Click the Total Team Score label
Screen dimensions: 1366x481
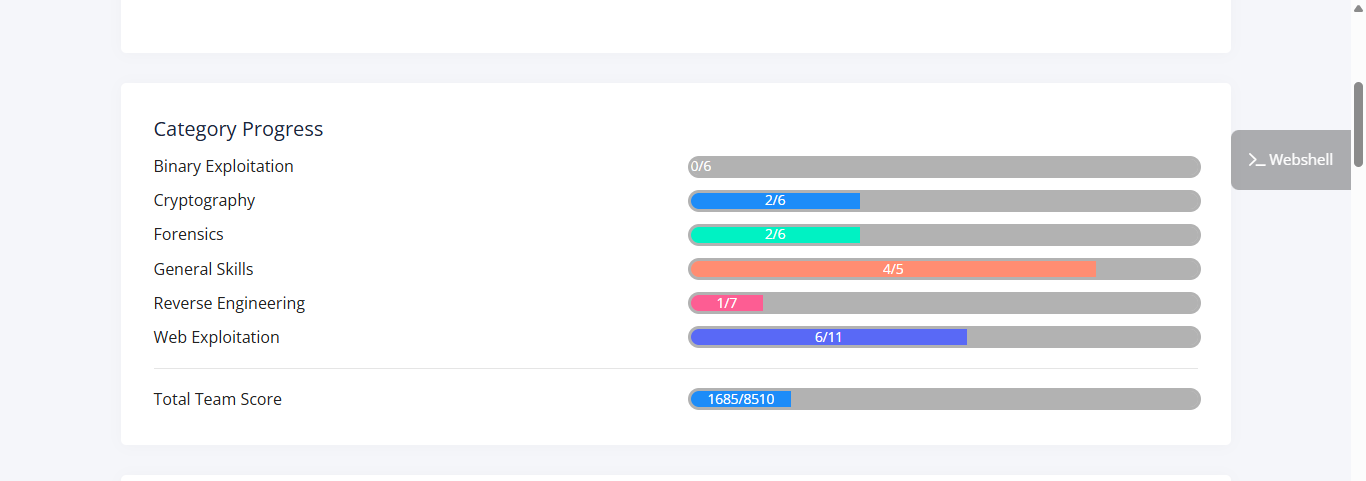click(x=217, y=399)
